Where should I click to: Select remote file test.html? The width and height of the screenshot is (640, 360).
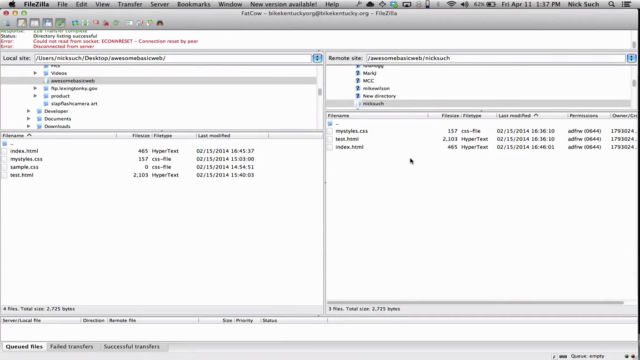click(x=347, y=139)
